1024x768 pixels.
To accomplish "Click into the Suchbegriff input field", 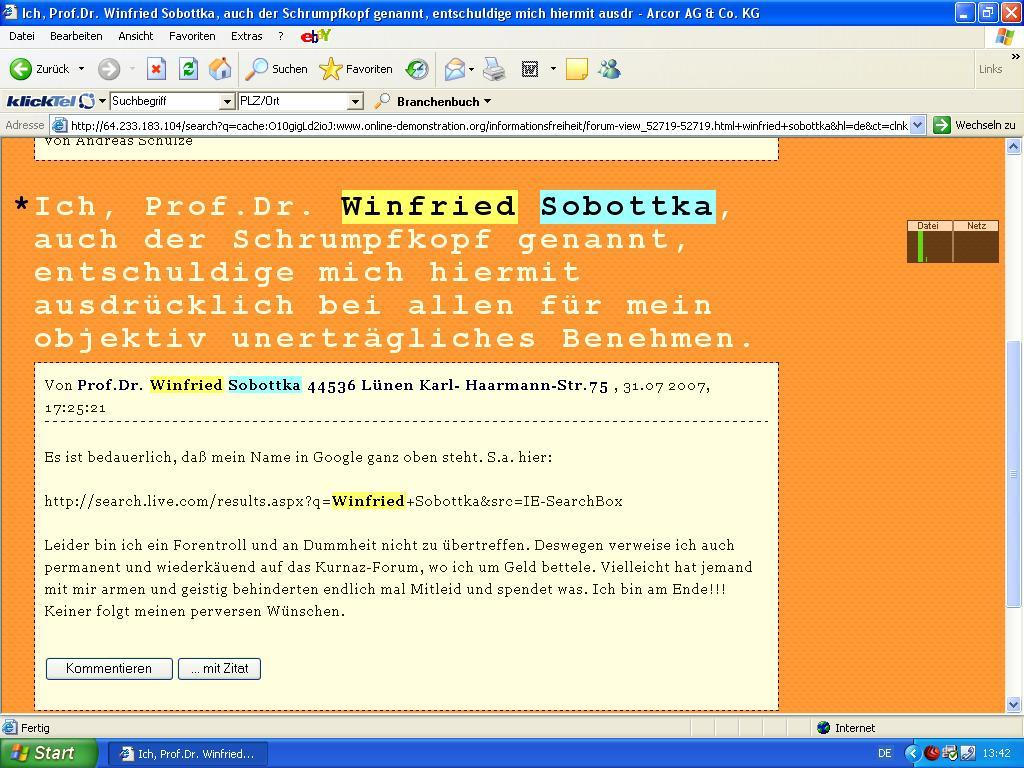I will tap(165, 101).
